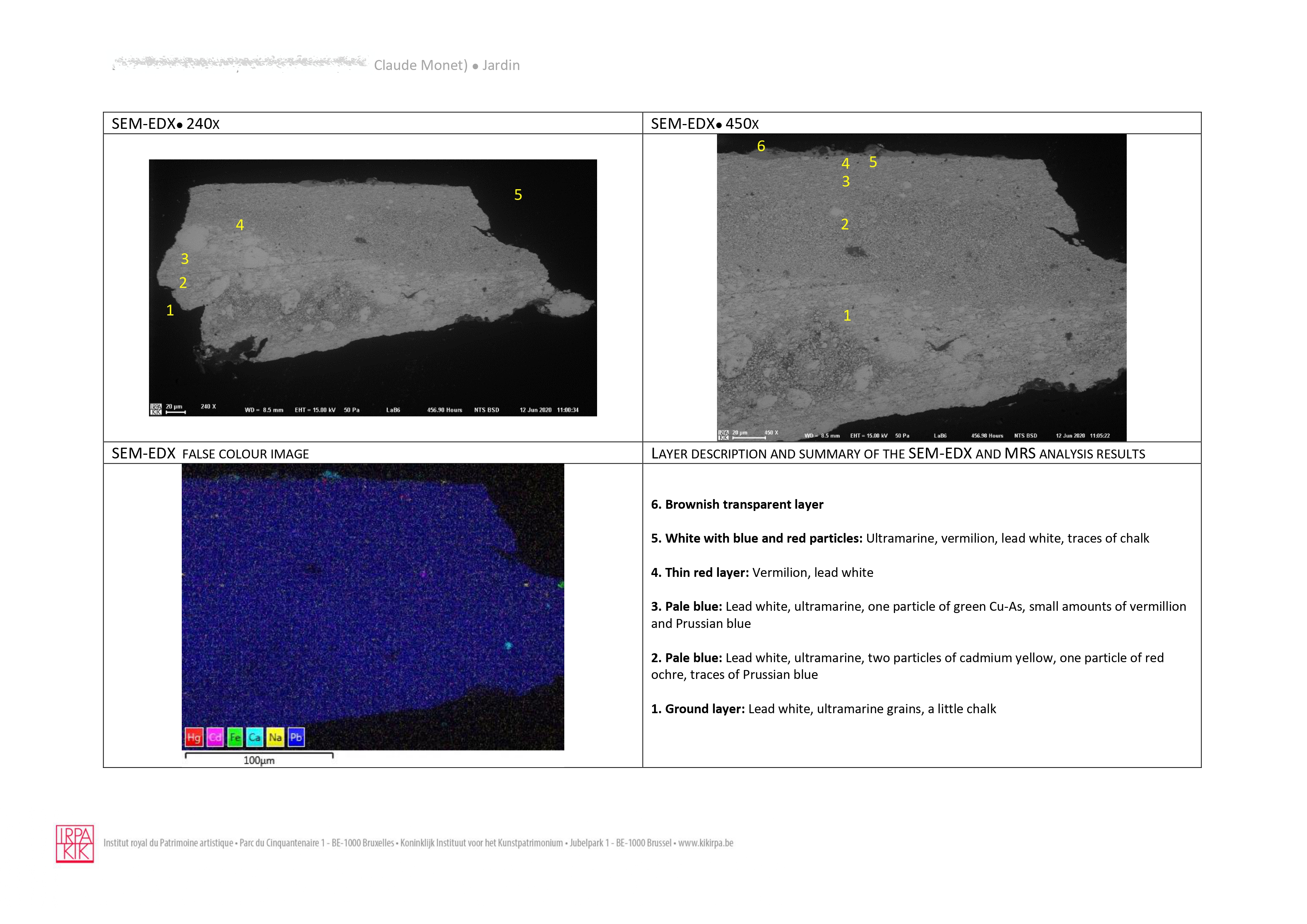This screenshot has width=1307, height=924.
Task: Select the false colour EDX map image
Action: (x=373, y=606)
